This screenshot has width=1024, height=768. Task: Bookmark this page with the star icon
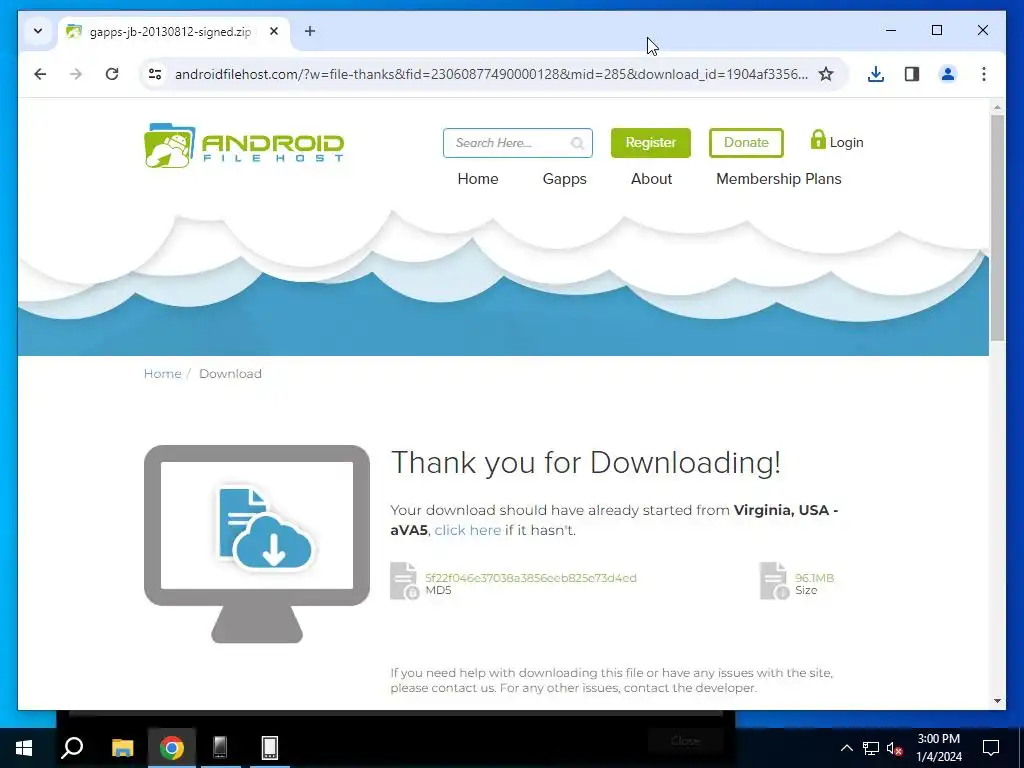point(826,74)
